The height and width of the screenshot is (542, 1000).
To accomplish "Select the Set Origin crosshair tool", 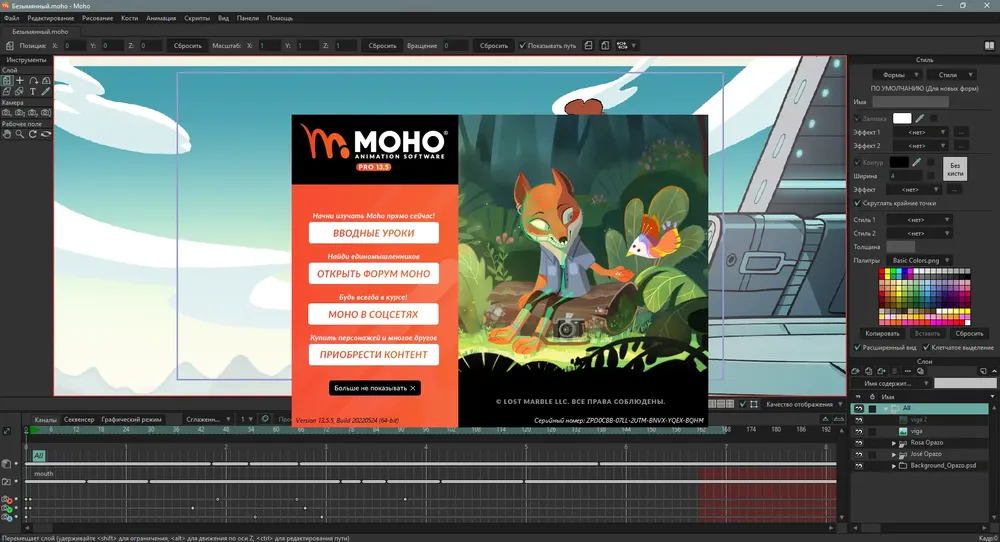I will [x=20, y=80].
